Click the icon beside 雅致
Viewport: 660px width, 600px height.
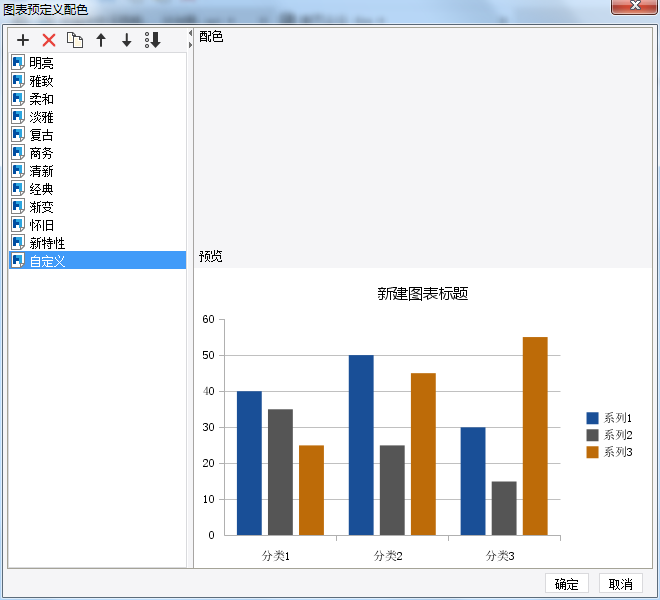[18, 80]
